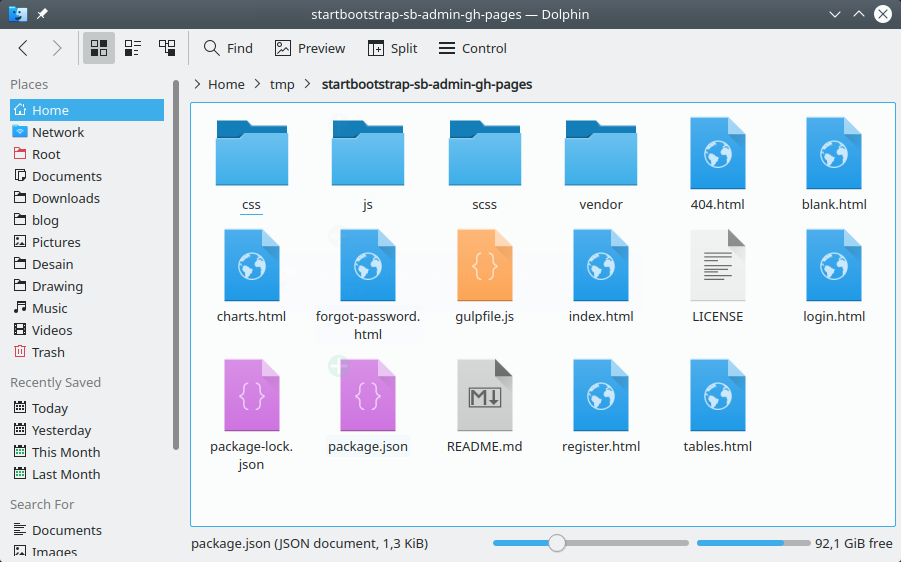Select the css folder icon
Image resolution: width=901 pixels, height=562 pixels.
coord(252,153)
